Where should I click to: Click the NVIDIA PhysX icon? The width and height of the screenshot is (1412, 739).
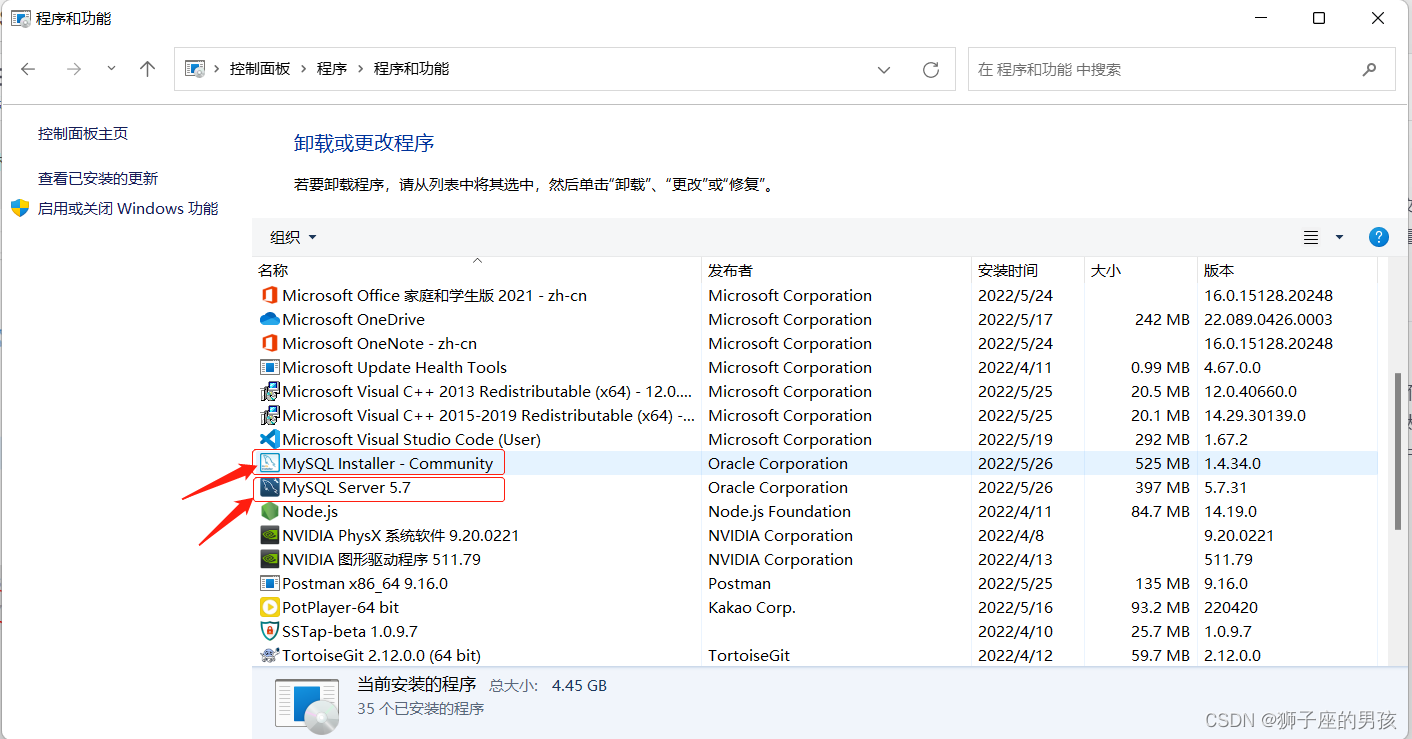click(x=269, y=535)
